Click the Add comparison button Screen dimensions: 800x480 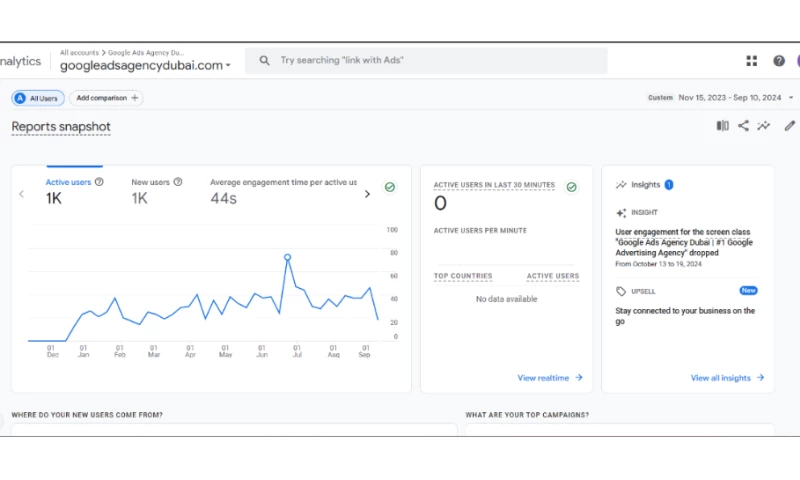[107, 98]
